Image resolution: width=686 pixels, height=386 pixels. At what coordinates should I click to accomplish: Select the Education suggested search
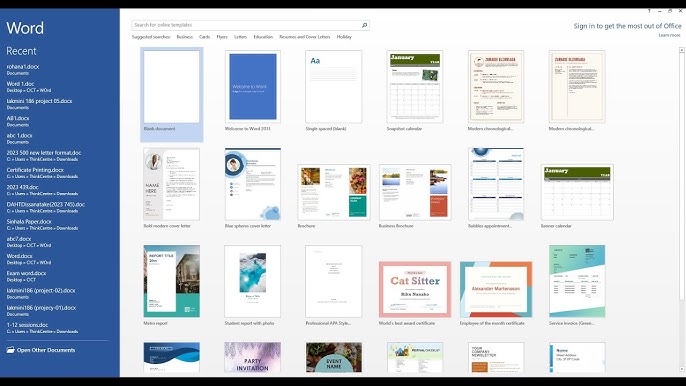(x=263, y=37)
